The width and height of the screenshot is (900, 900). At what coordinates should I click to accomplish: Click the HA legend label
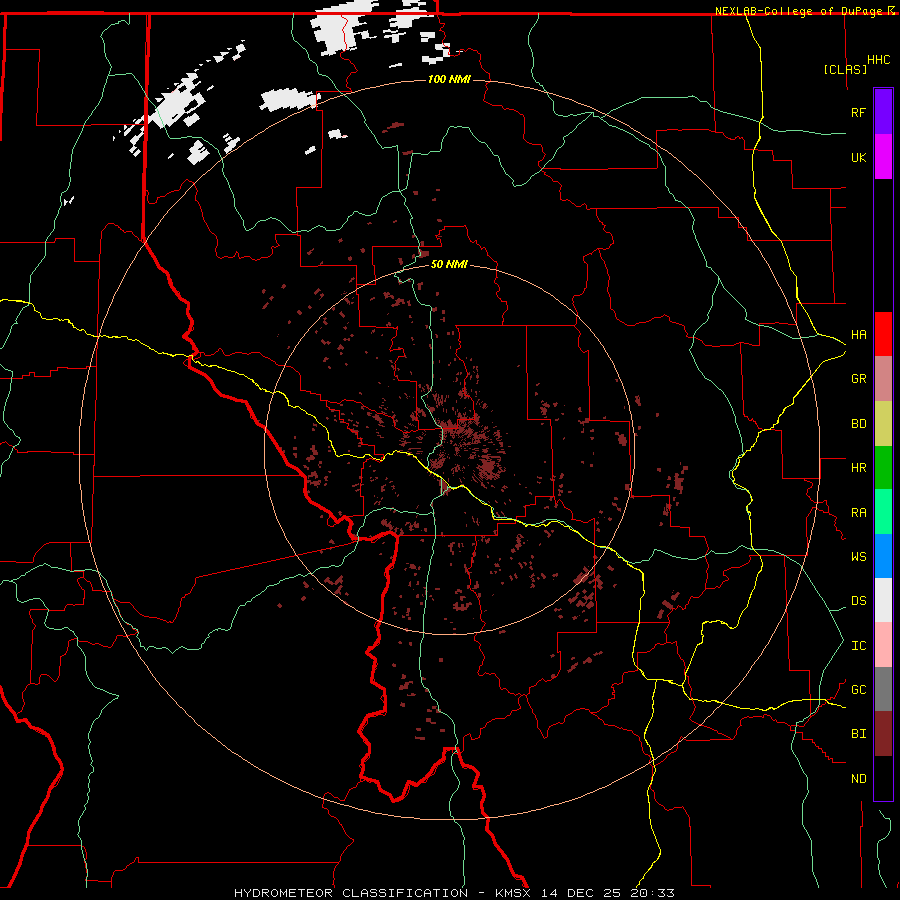pos(858,335)
